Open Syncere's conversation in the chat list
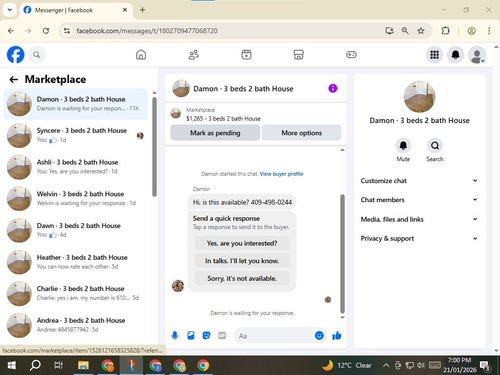Image resolution: width=500 pixels, height=375 pixels. pyautogui.click(x=76, y=135)
